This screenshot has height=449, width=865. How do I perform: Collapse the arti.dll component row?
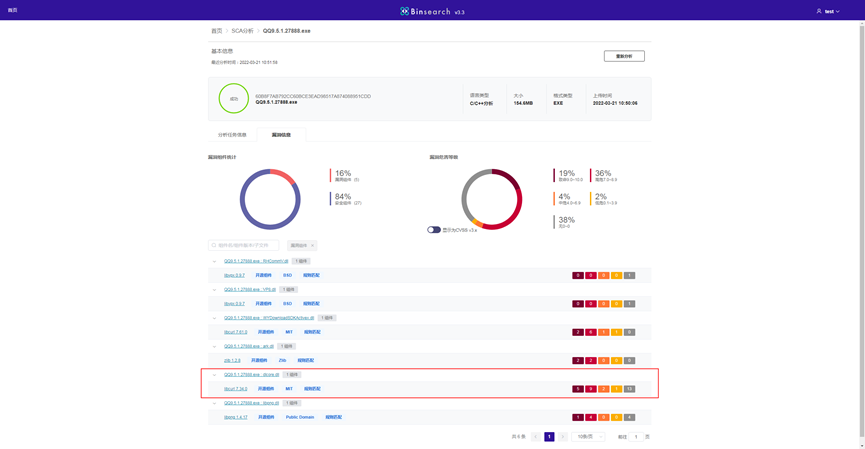coord(214,346)
